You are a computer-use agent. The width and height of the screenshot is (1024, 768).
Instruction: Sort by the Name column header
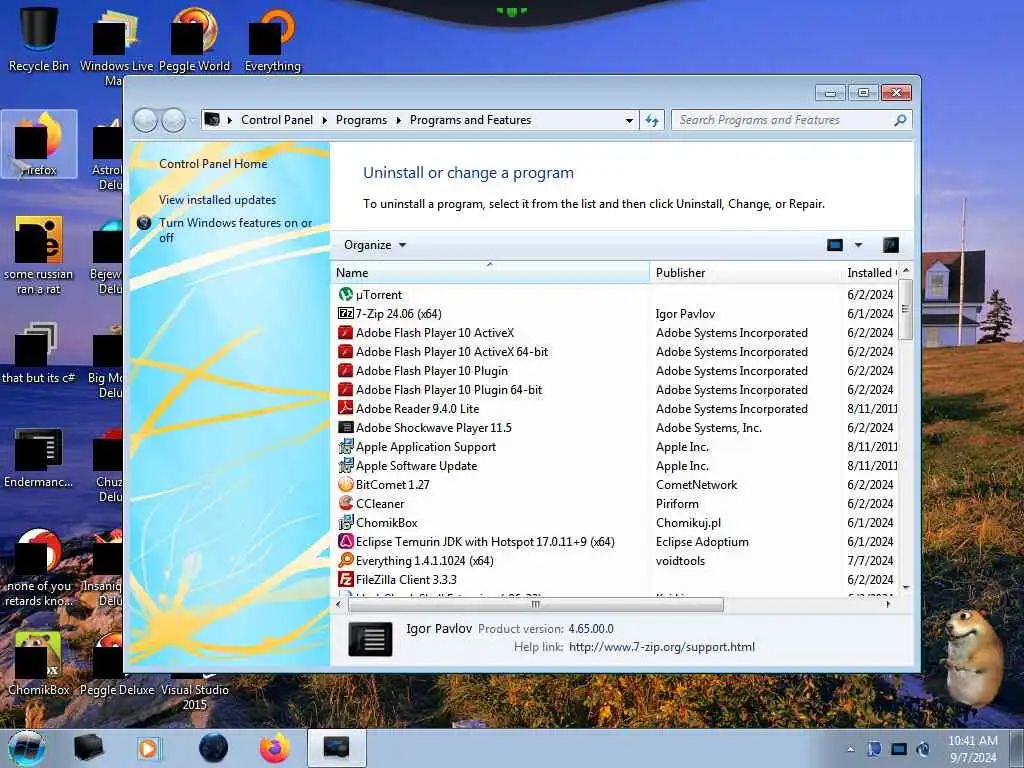(490, 273)
